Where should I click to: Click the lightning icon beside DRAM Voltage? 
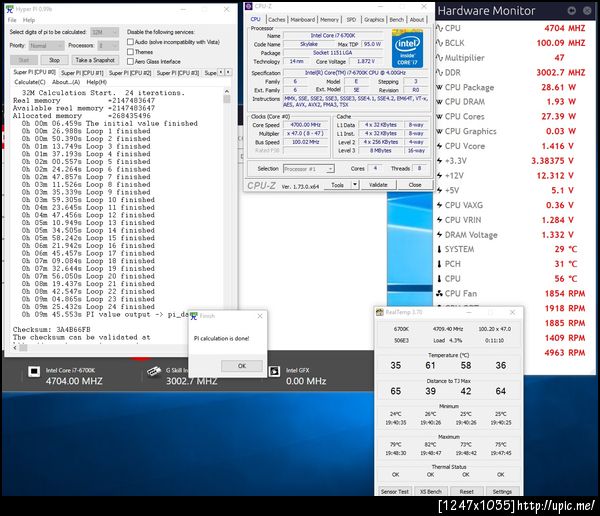click(439, 235)
